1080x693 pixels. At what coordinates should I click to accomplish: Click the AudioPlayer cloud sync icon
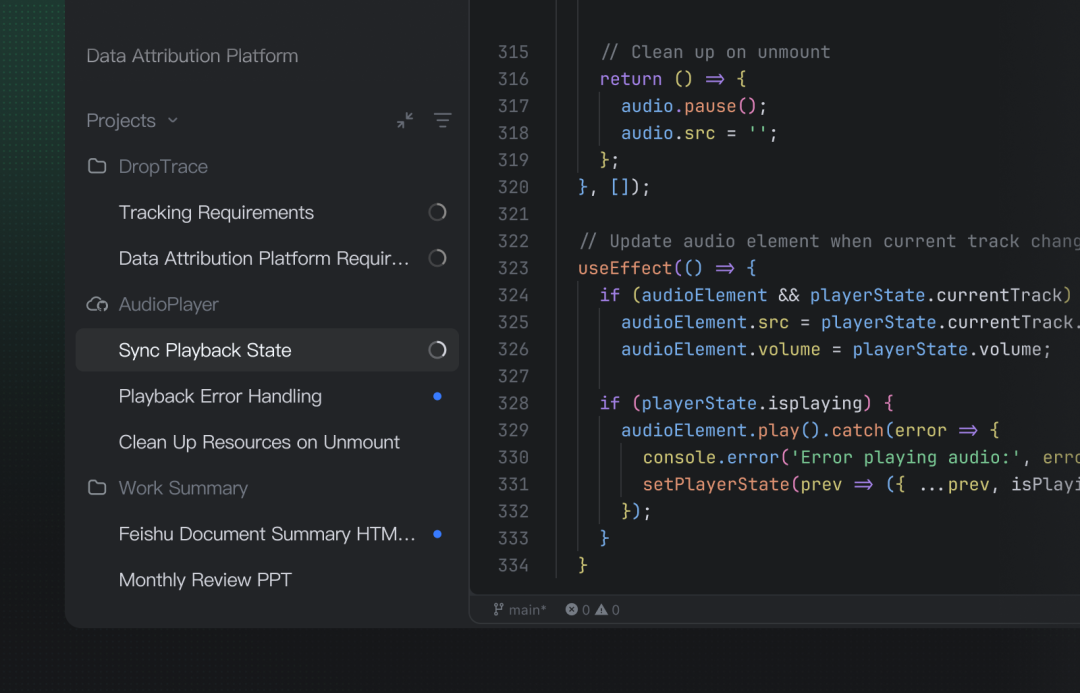[97, 304]
